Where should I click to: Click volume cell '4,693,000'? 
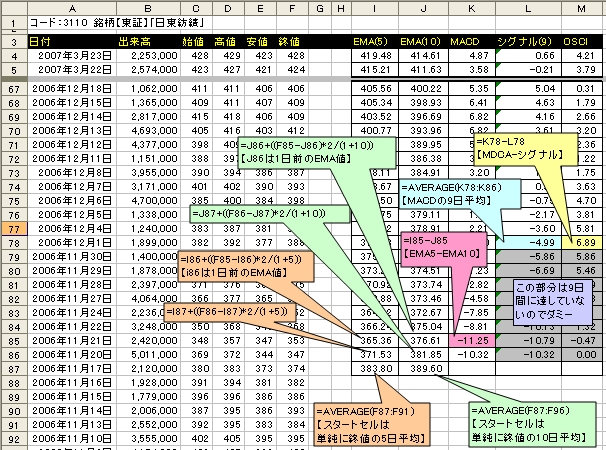tap(148, 131)
